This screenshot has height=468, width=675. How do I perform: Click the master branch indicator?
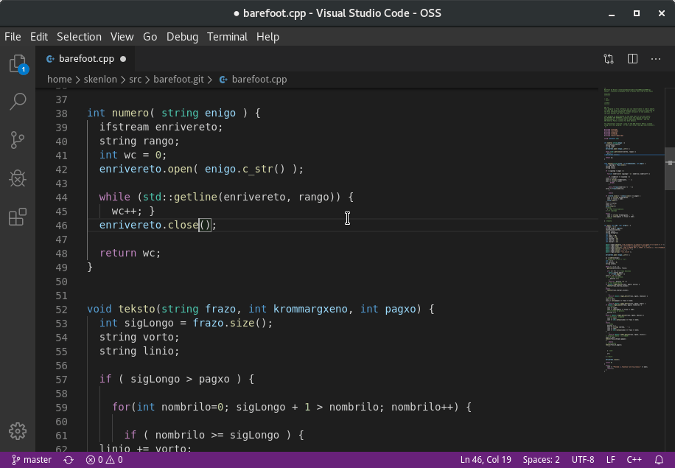coord(31,460)
